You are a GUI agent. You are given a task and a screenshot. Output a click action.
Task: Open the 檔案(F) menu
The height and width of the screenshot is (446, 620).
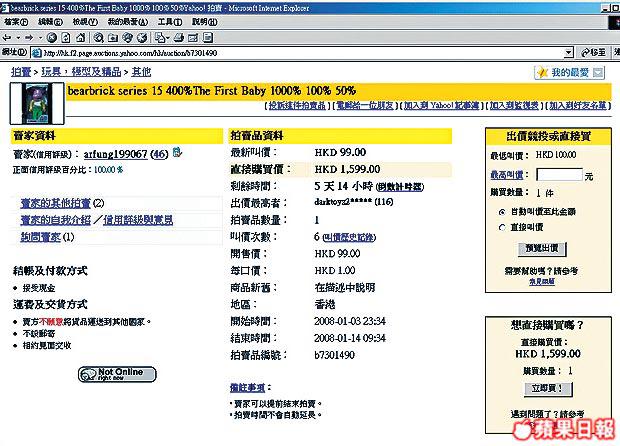(x=16, y=22)
